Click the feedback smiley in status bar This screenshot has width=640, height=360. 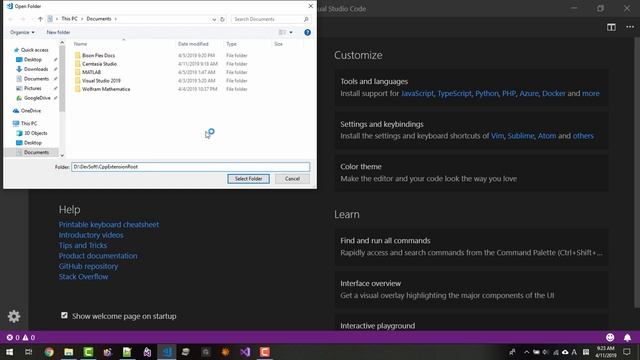coord(610,337)
